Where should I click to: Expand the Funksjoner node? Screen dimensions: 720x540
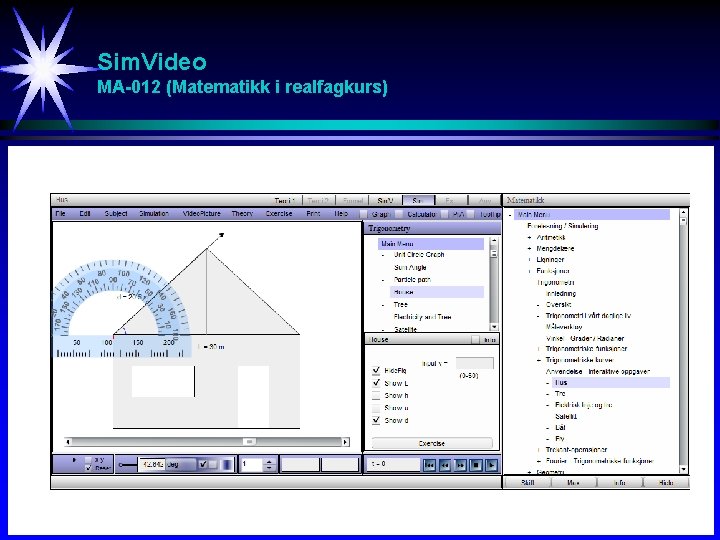coord(529,271)
